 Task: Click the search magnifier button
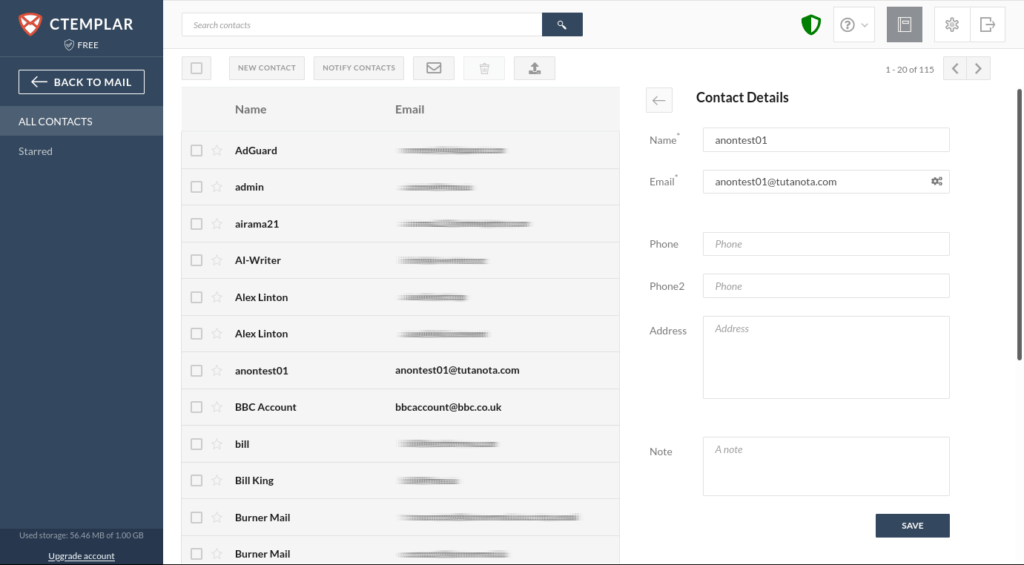coord(562,25)
